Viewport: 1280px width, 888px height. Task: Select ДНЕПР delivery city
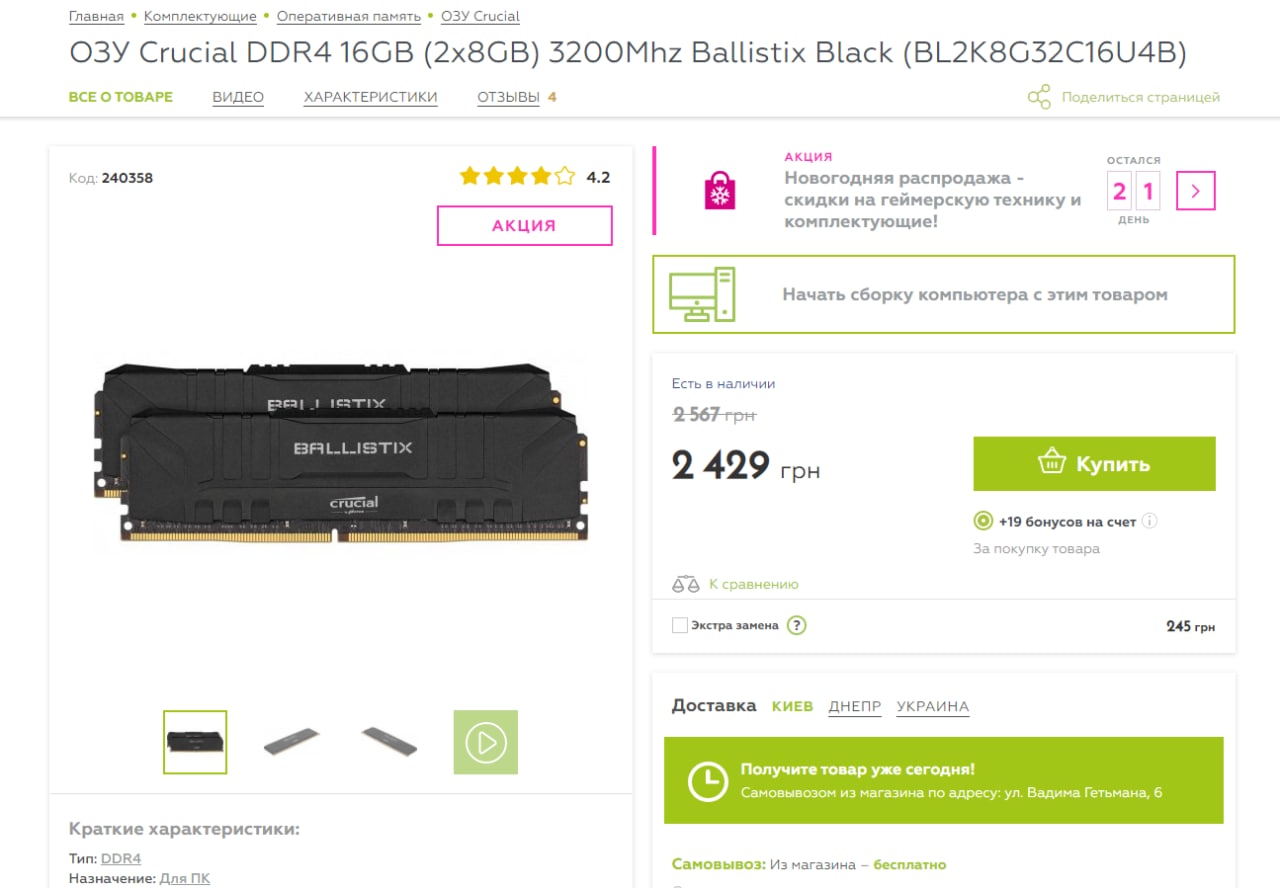click(x=855, y=706)
